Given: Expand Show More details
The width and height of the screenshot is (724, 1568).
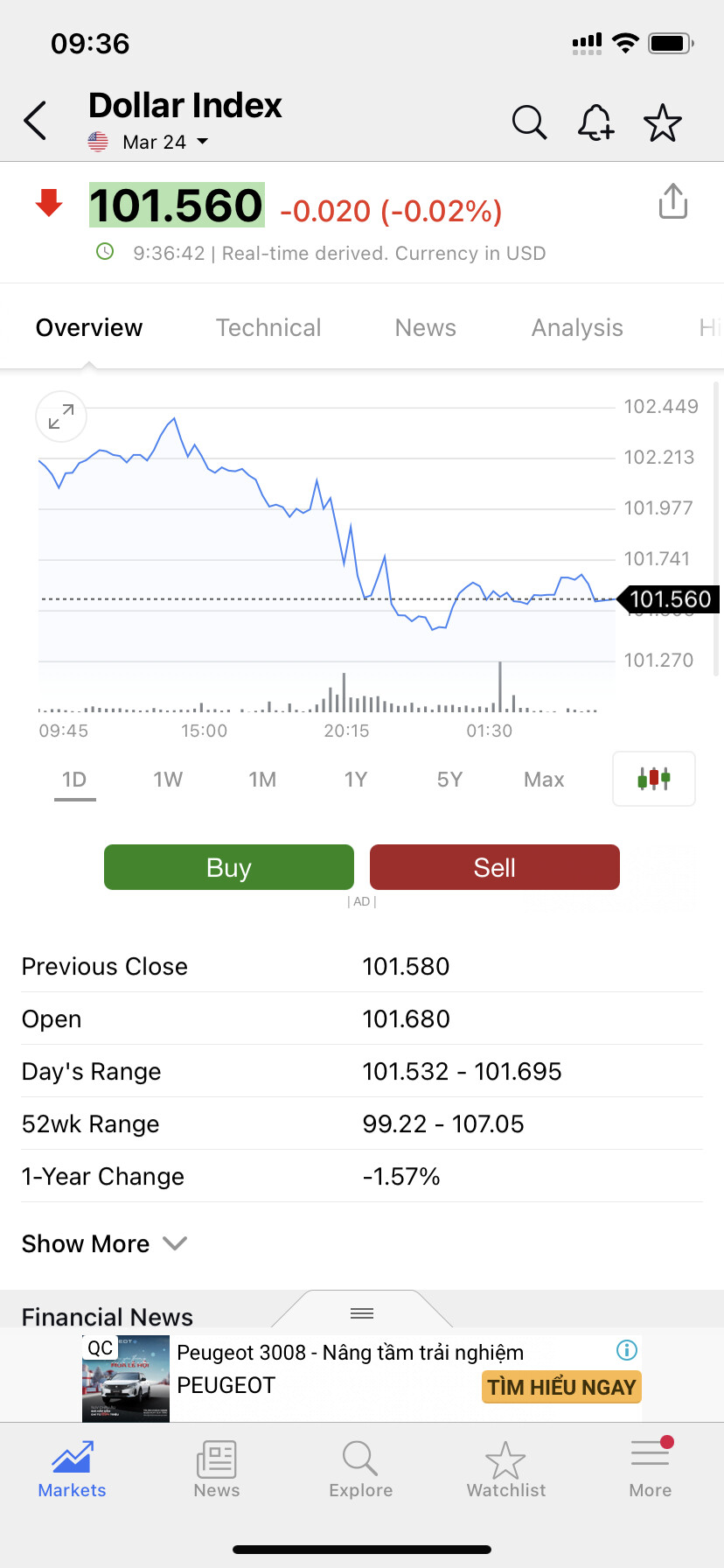Looking at the screenshot, I should [104, 1243].
